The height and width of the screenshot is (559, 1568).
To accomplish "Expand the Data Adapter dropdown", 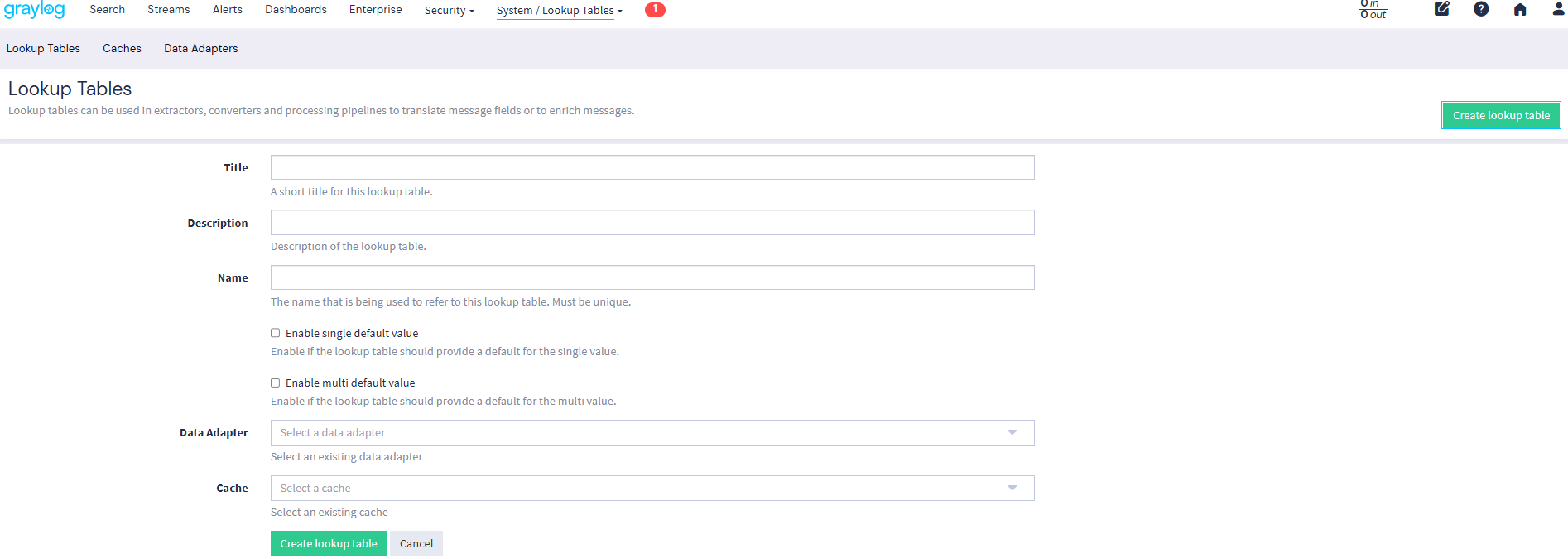I will [652, 432].
